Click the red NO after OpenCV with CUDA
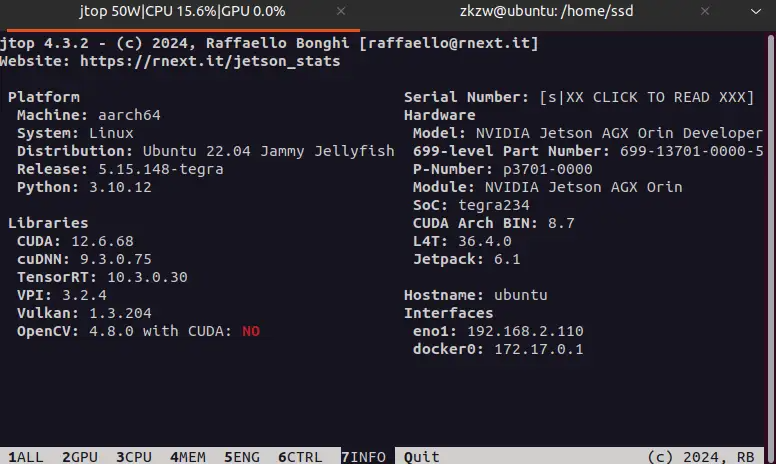Screen dimensions: 776x464 [x=251, y=331]
